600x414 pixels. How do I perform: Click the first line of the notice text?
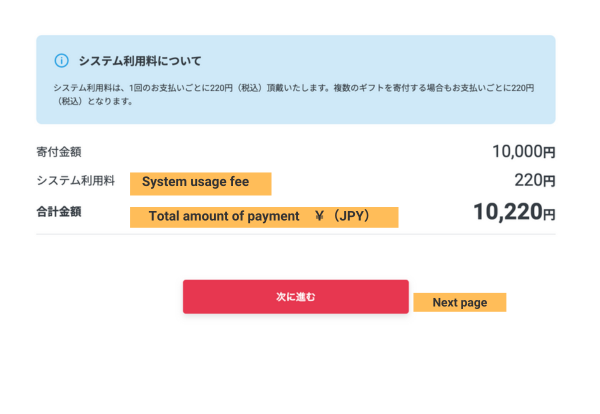(290, 88)
